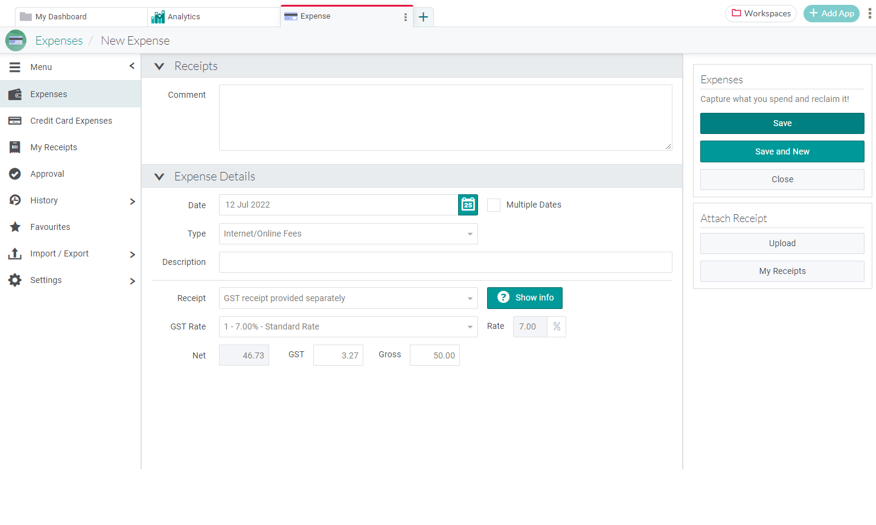Click My Receipts button under Attach Receipt
The image size is (876, 525).
tap(782, 271)
